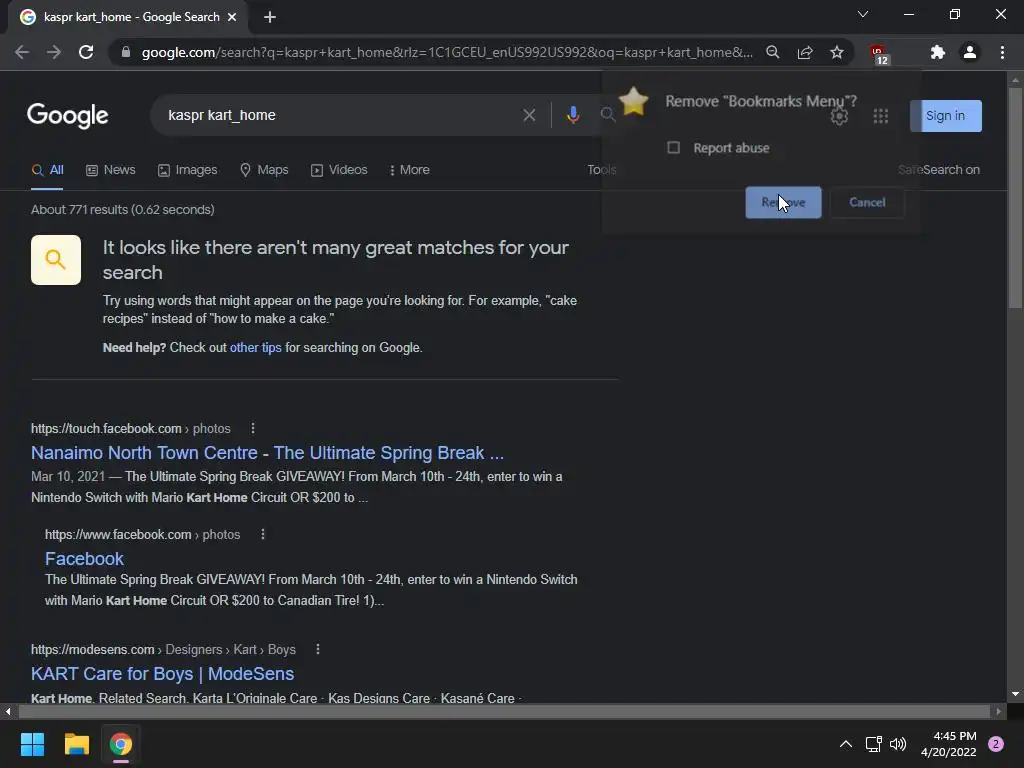
Task: Click the yellow search tip icon
Action: [56, 260]
